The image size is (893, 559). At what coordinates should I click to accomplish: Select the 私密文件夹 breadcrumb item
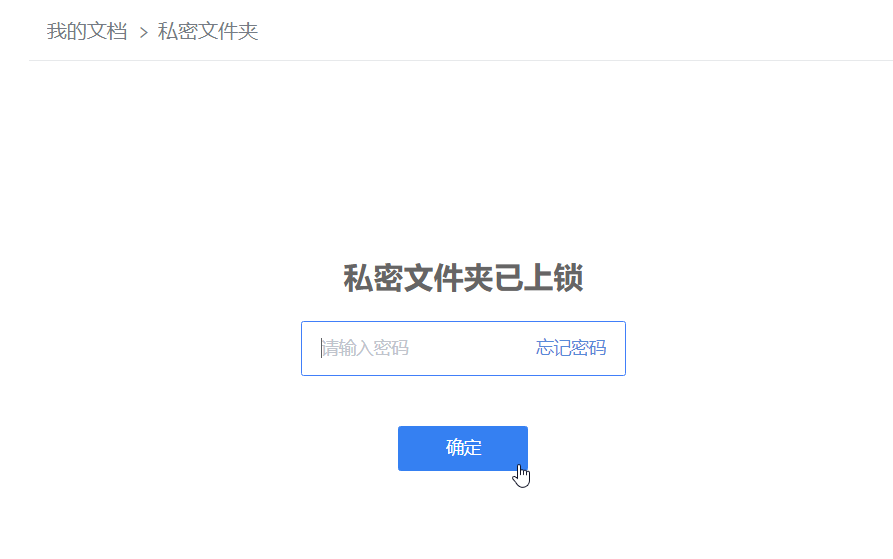208,31
